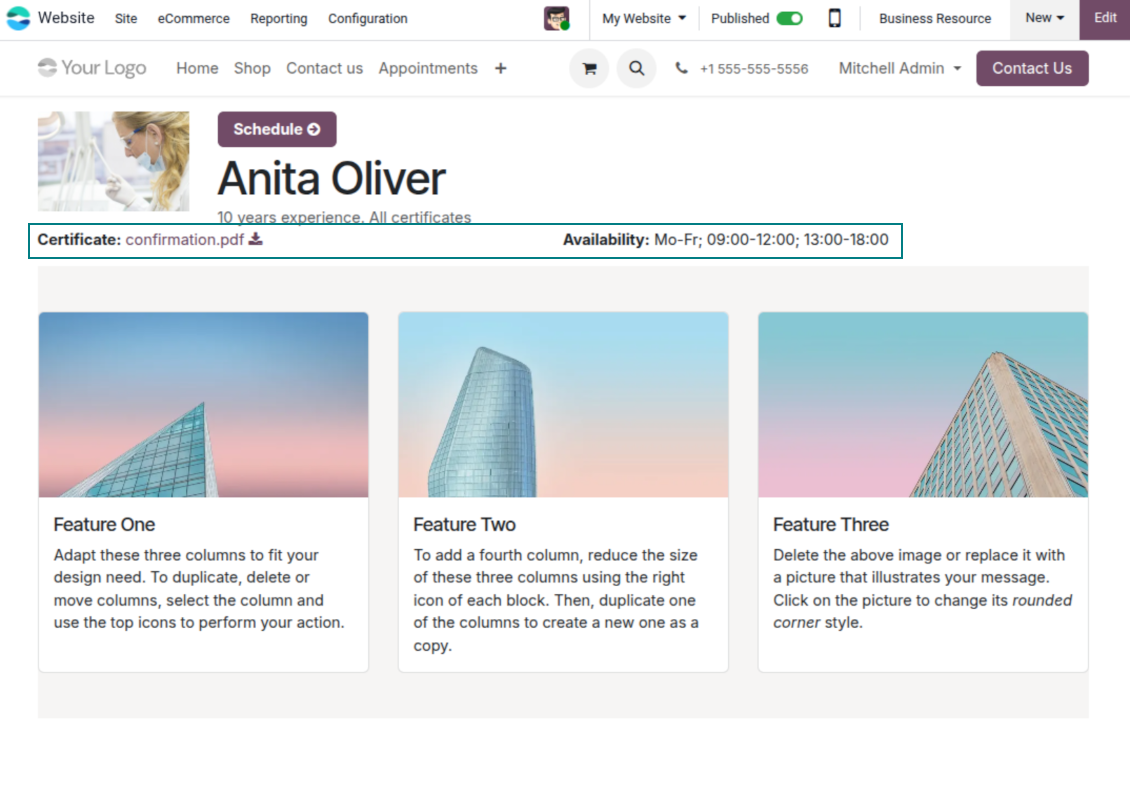Click the download icon beside confirmation.pdf
The height and width of the screenshot is (795, 1130).
coord(256,239)
